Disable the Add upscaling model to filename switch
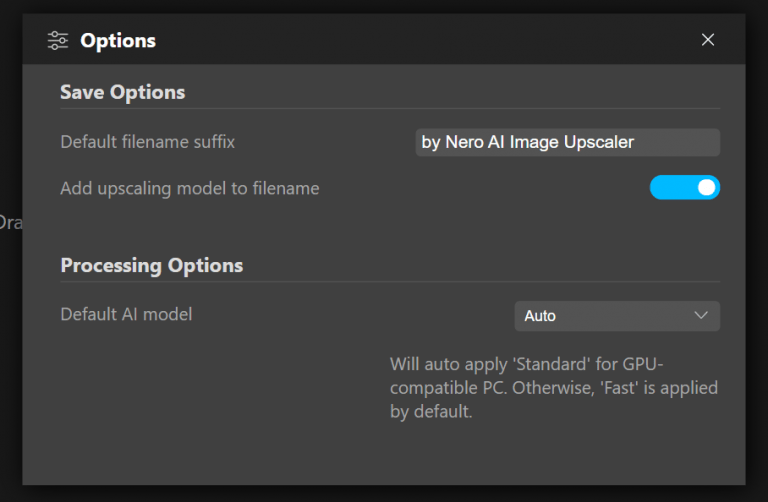 pos(684,188)
